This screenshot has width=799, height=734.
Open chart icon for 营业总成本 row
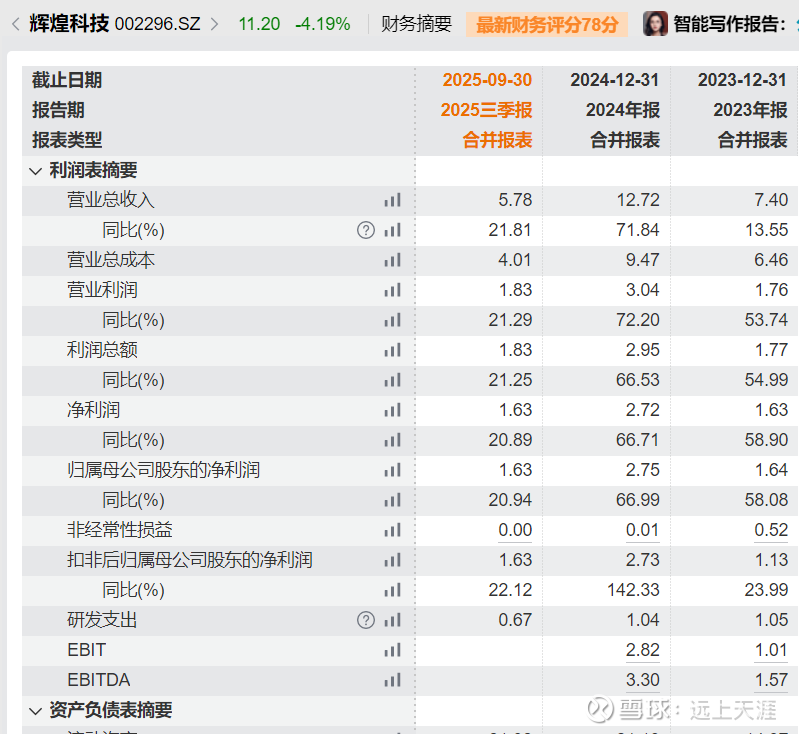[392, 260]
